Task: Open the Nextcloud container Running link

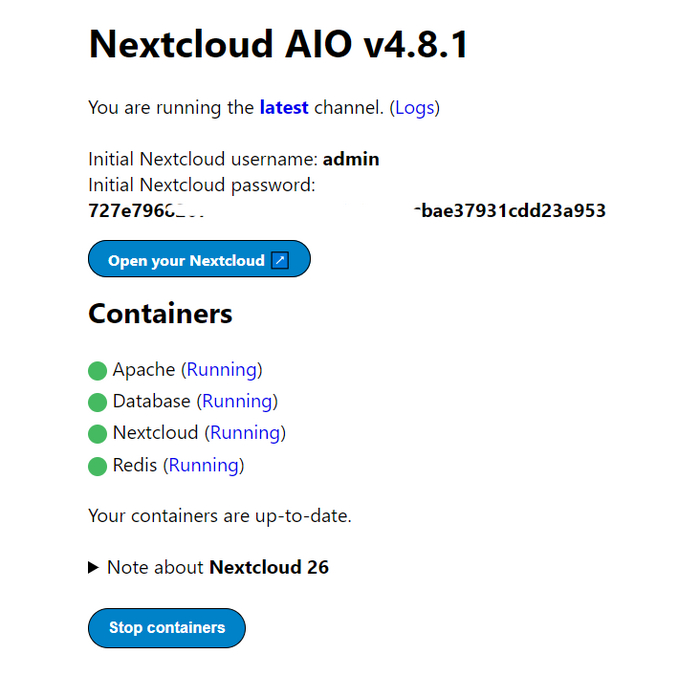Action: tap(245, 433)
